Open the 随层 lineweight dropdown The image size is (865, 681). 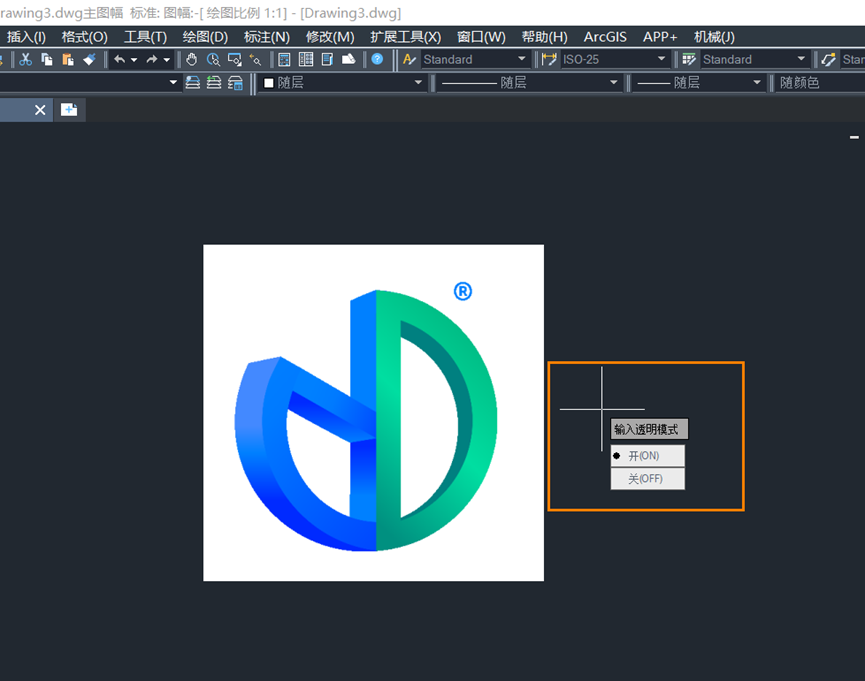pos(757,83)
